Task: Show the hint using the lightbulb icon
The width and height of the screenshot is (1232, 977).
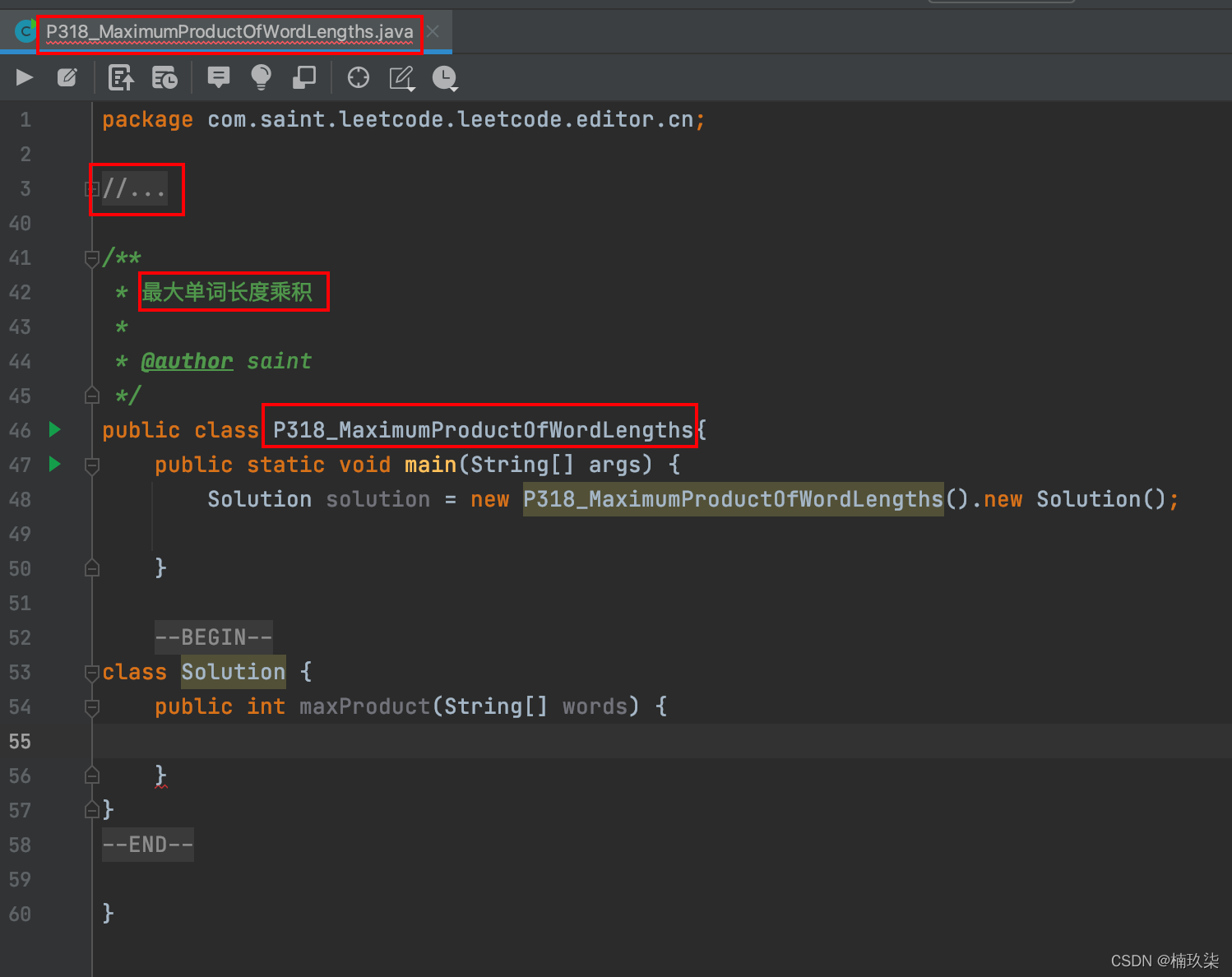Action: pos(261,77)
